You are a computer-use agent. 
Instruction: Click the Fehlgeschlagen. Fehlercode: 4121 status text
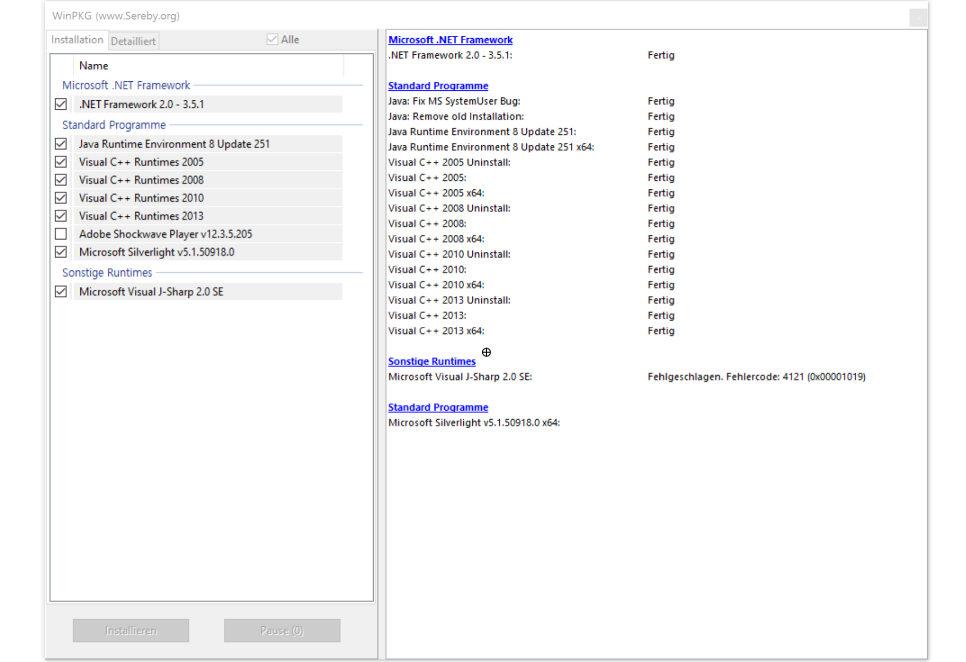click(x=757, y=376)
